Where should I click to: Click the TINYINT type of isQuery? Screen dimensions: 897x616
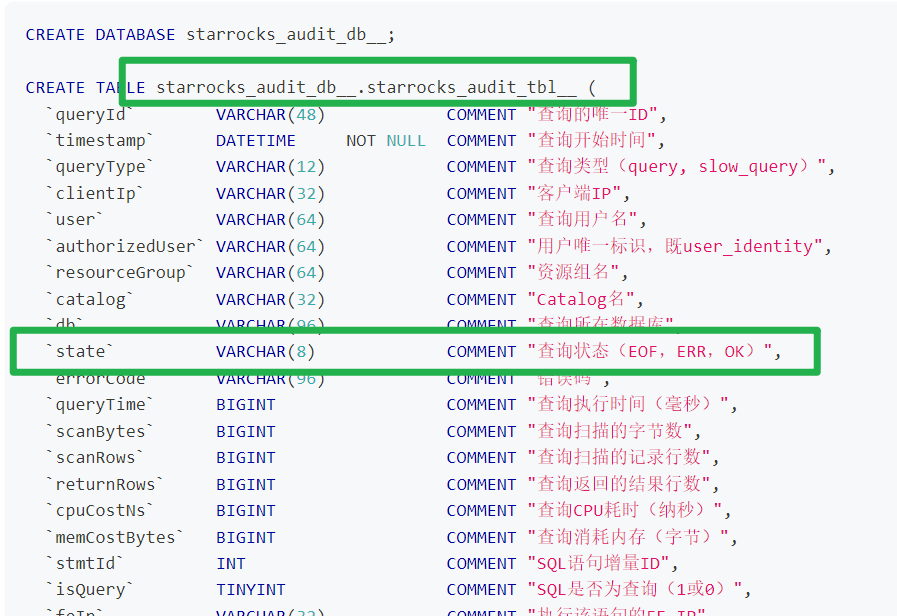tap(250, 589)
